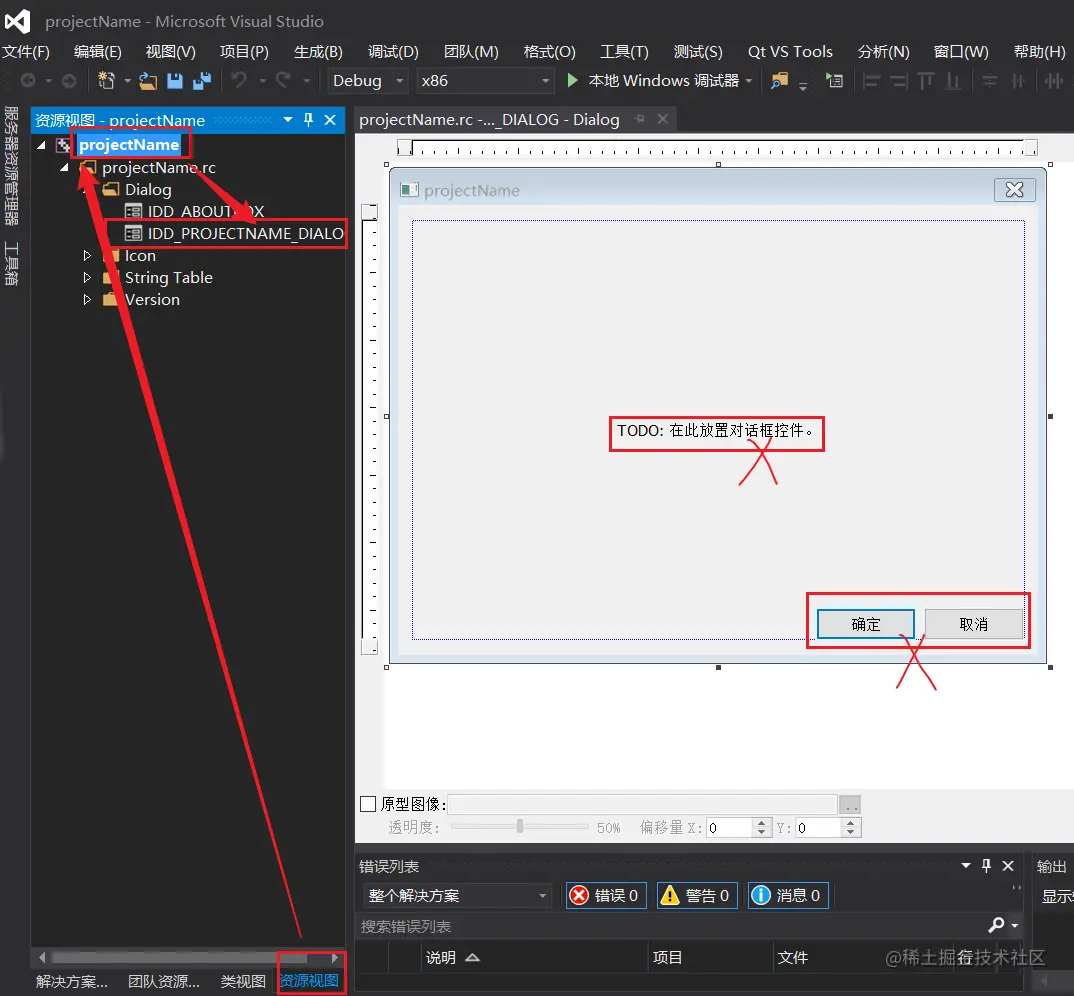
Task: Collapse the projectName root node
Action: click(x=42, y=145)
